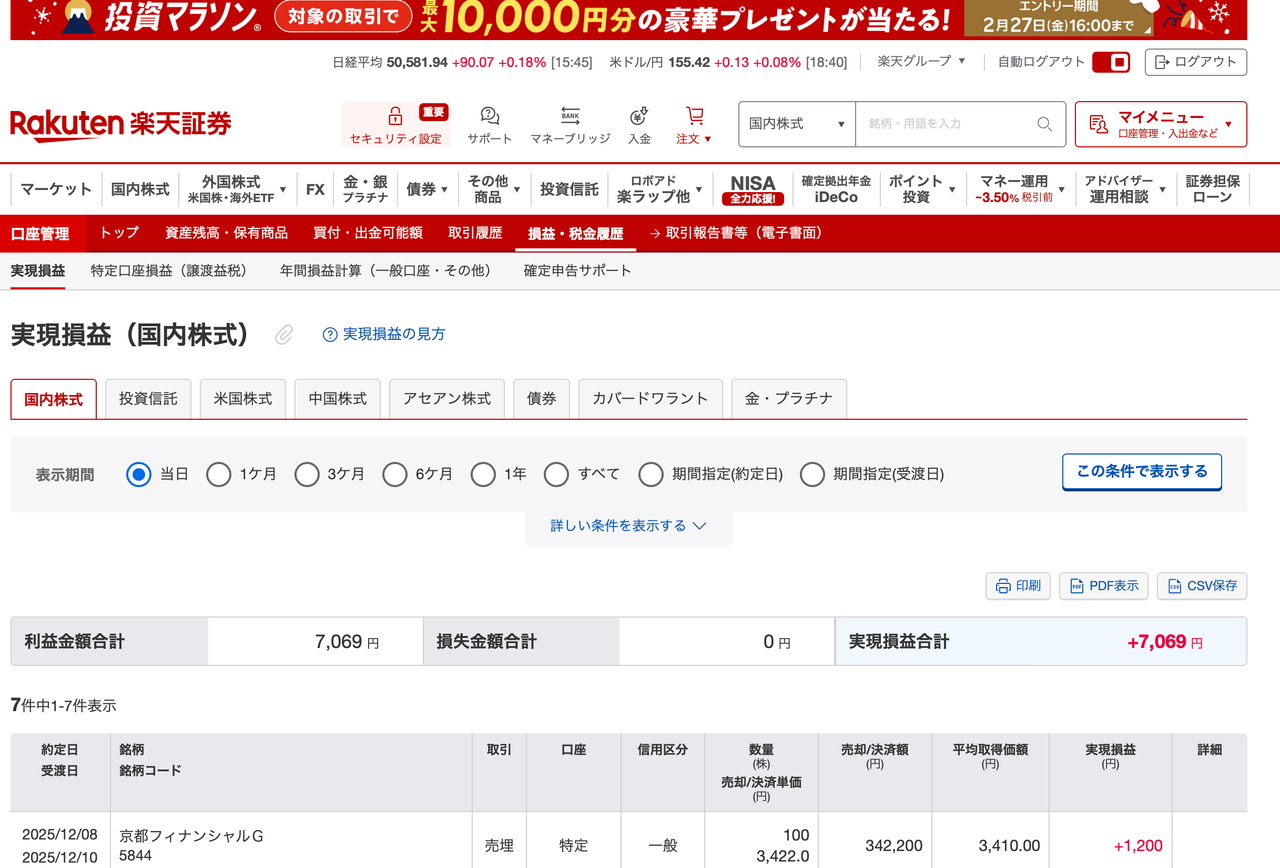The image size is (1280, 868).
Task: Open セキュリティ設定 via the lock icon
Action: pos(394,122)
